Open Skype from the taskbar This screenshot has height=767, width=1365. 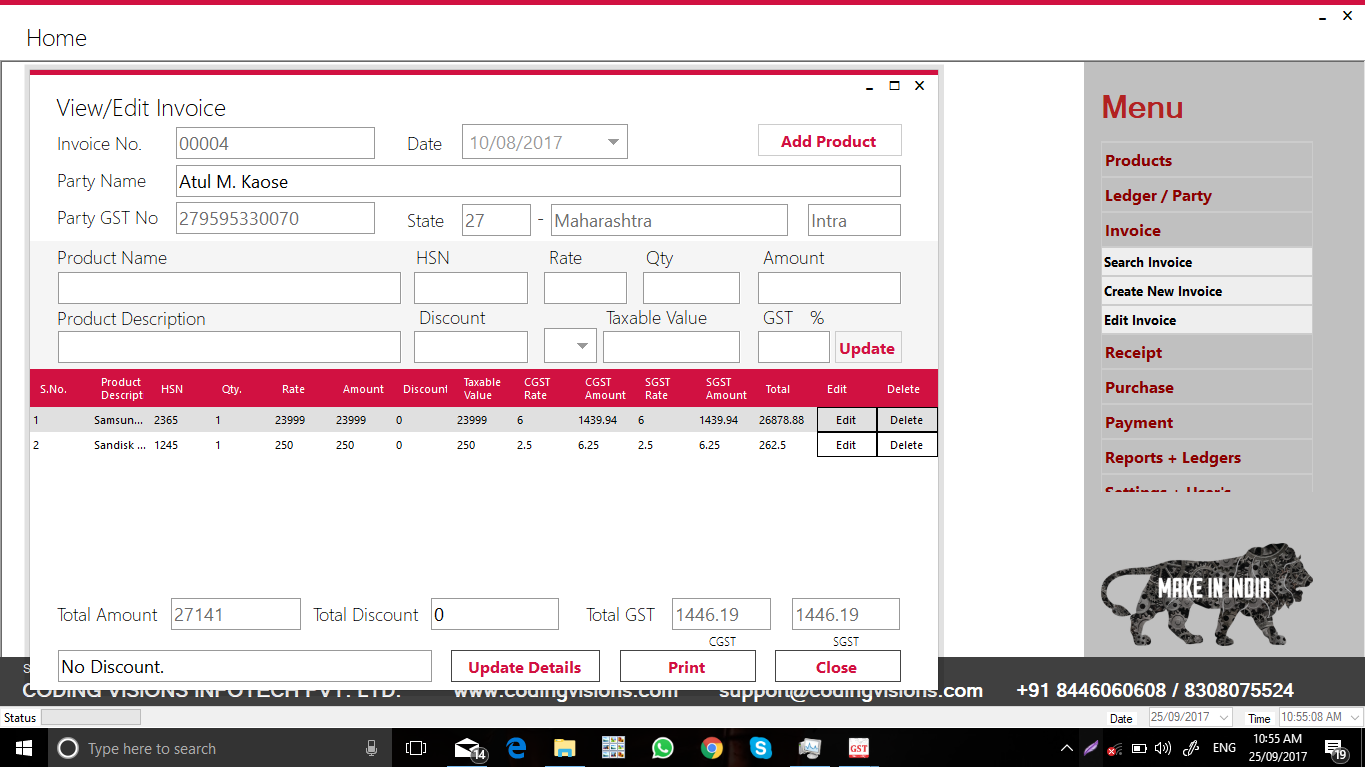pyautogui.click(x=760, y=748)
